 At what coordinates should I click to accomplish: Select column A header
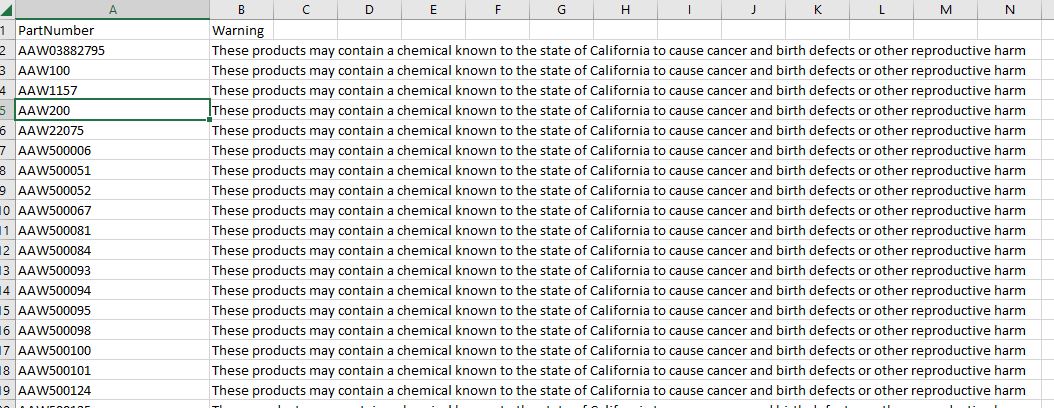click(x=112, y=9)
